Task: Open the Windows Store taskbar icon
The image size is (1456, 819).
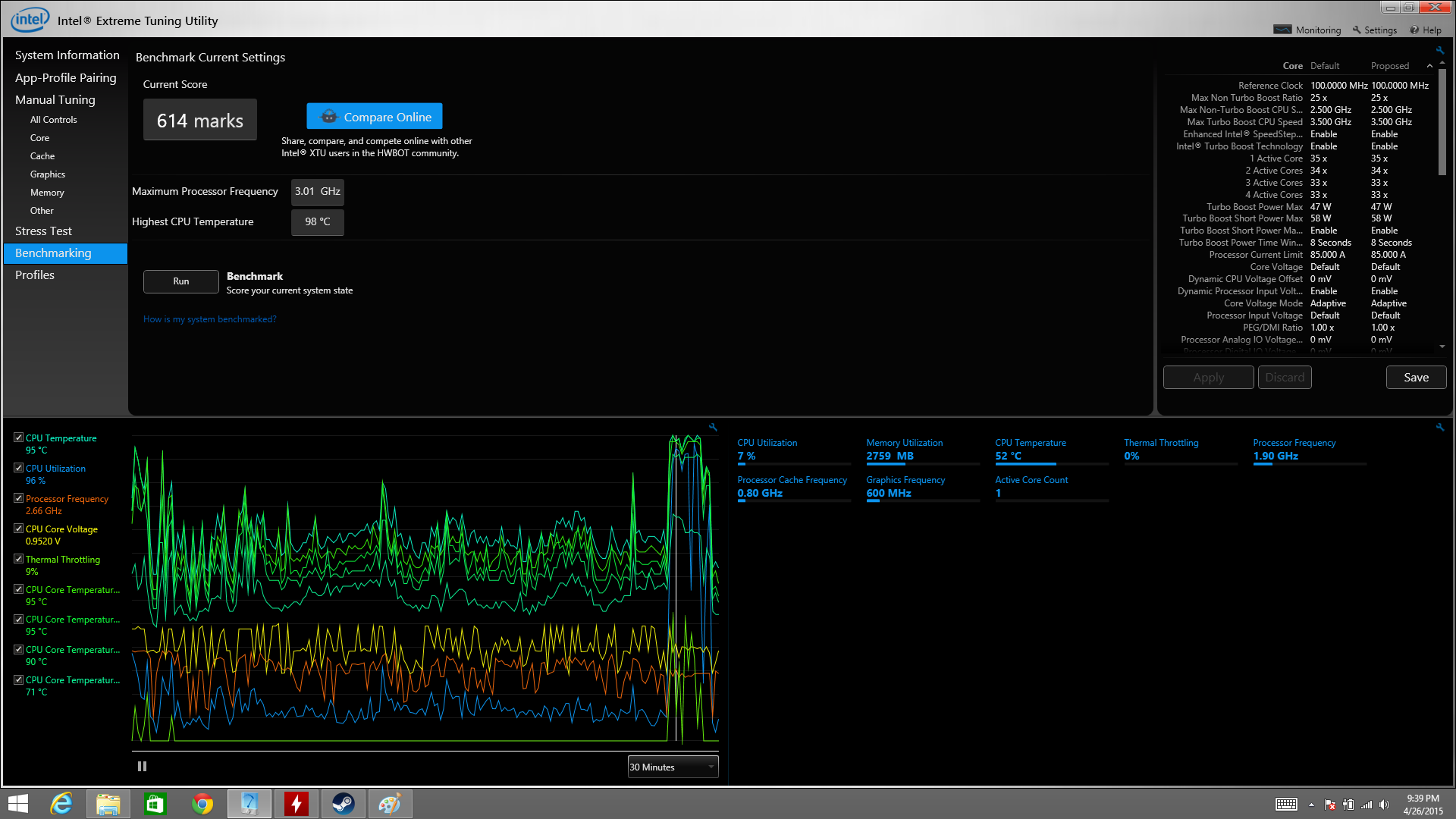Action: click(155, 804)
